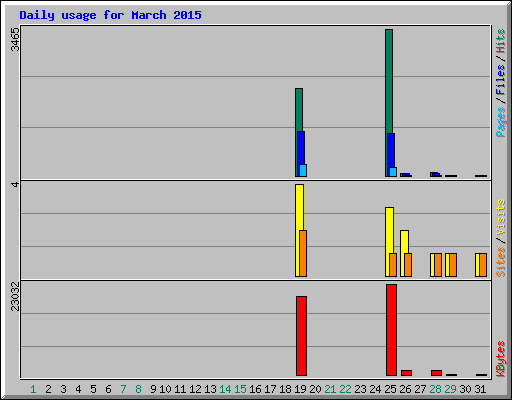Click the cyan pages bar for day 19
The image size is (512, 400).
303,170
